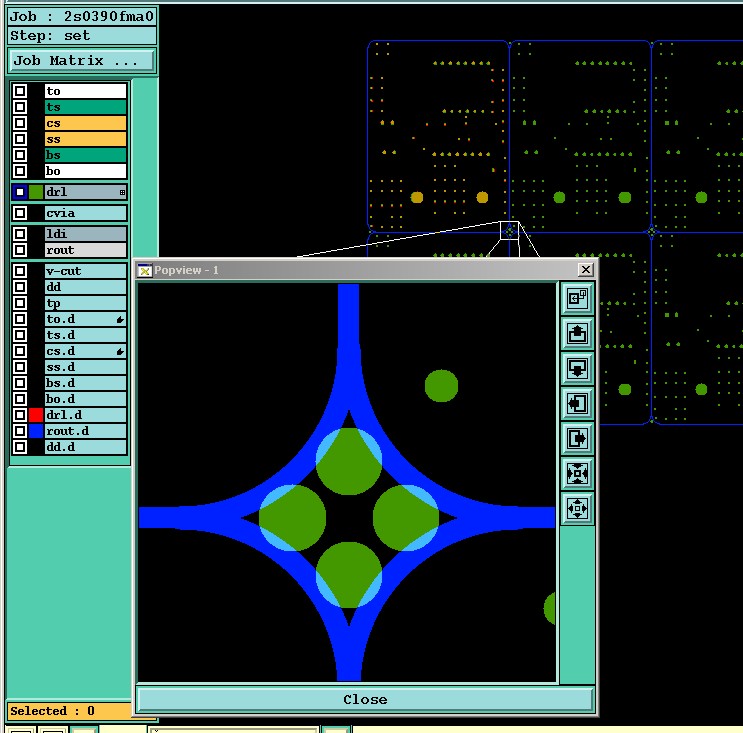Screen dimensions: 743x733
Task: Click the drl layer grid indicator icon
Action: tap(122, 192)
